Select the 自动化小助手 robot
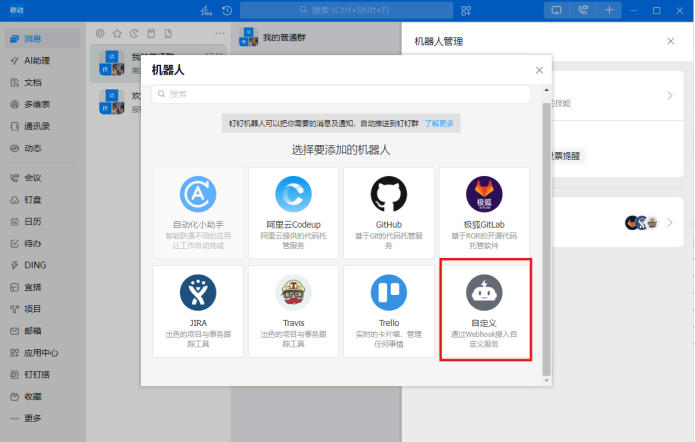 coord(198,213)
